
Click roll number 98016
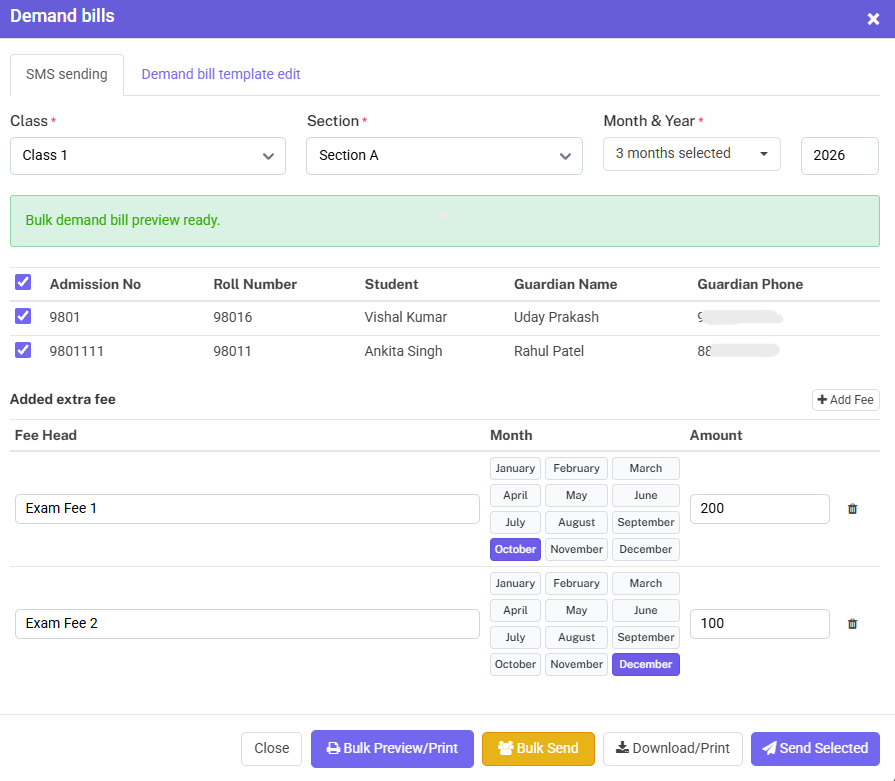tap(232, 317)
